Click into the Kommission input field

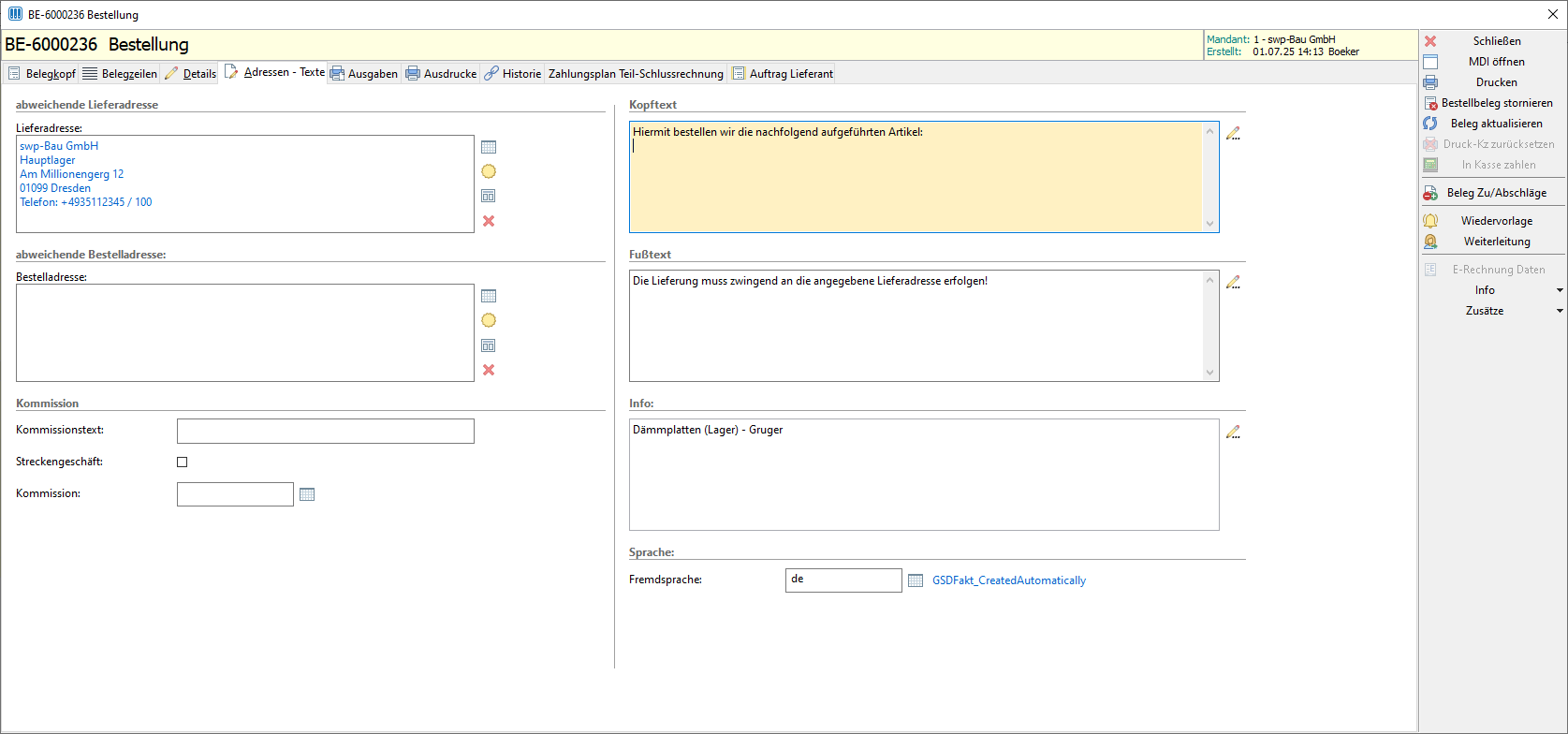coord(235,494)
